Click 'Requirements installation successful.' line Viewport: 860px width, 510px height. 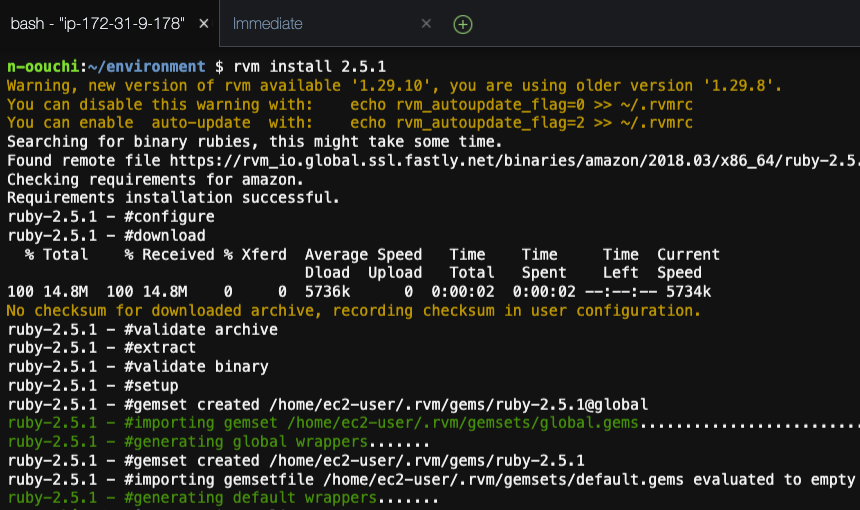[173, 197]
